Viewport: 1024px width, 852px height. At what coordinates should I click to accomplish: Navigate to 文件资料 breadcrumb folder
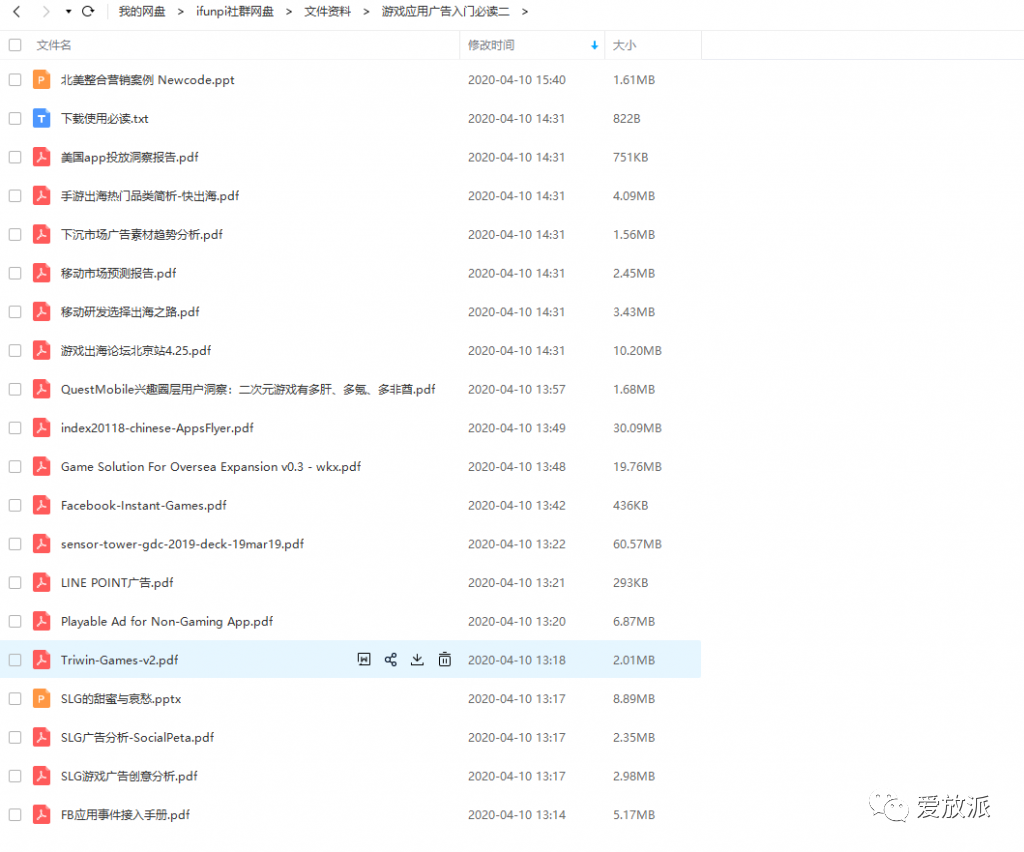(x=327, y=11)
